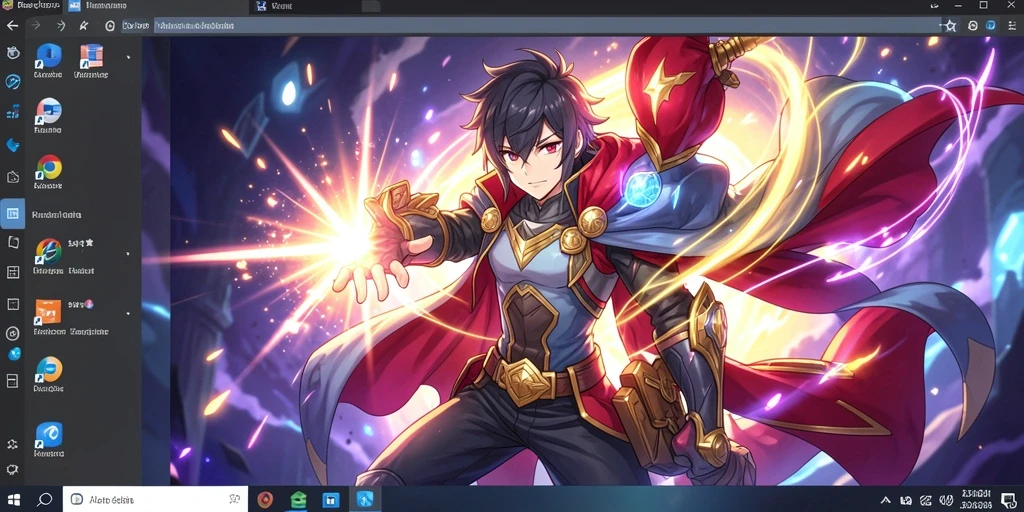Image resolution: width=1024 pixels, height=512 pixels.
Task: Bookmark page with the star icon
Action: (950, 25)
